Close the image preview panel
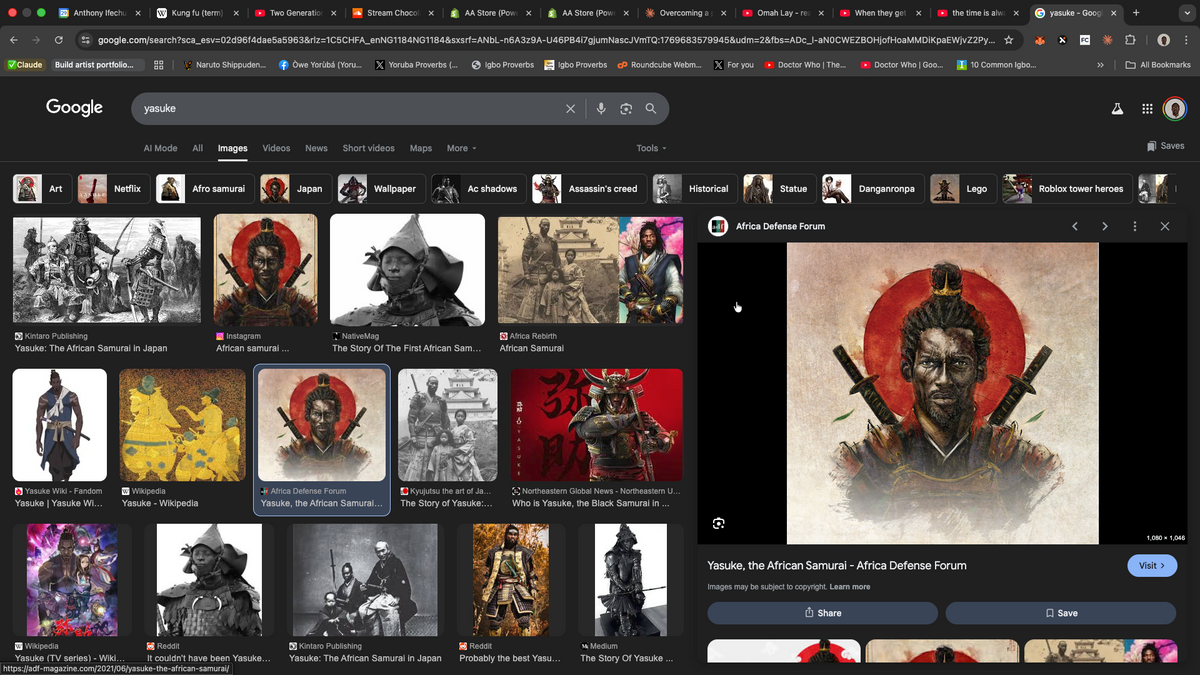The image size is (1200, 675). [x=1165, y=226]
